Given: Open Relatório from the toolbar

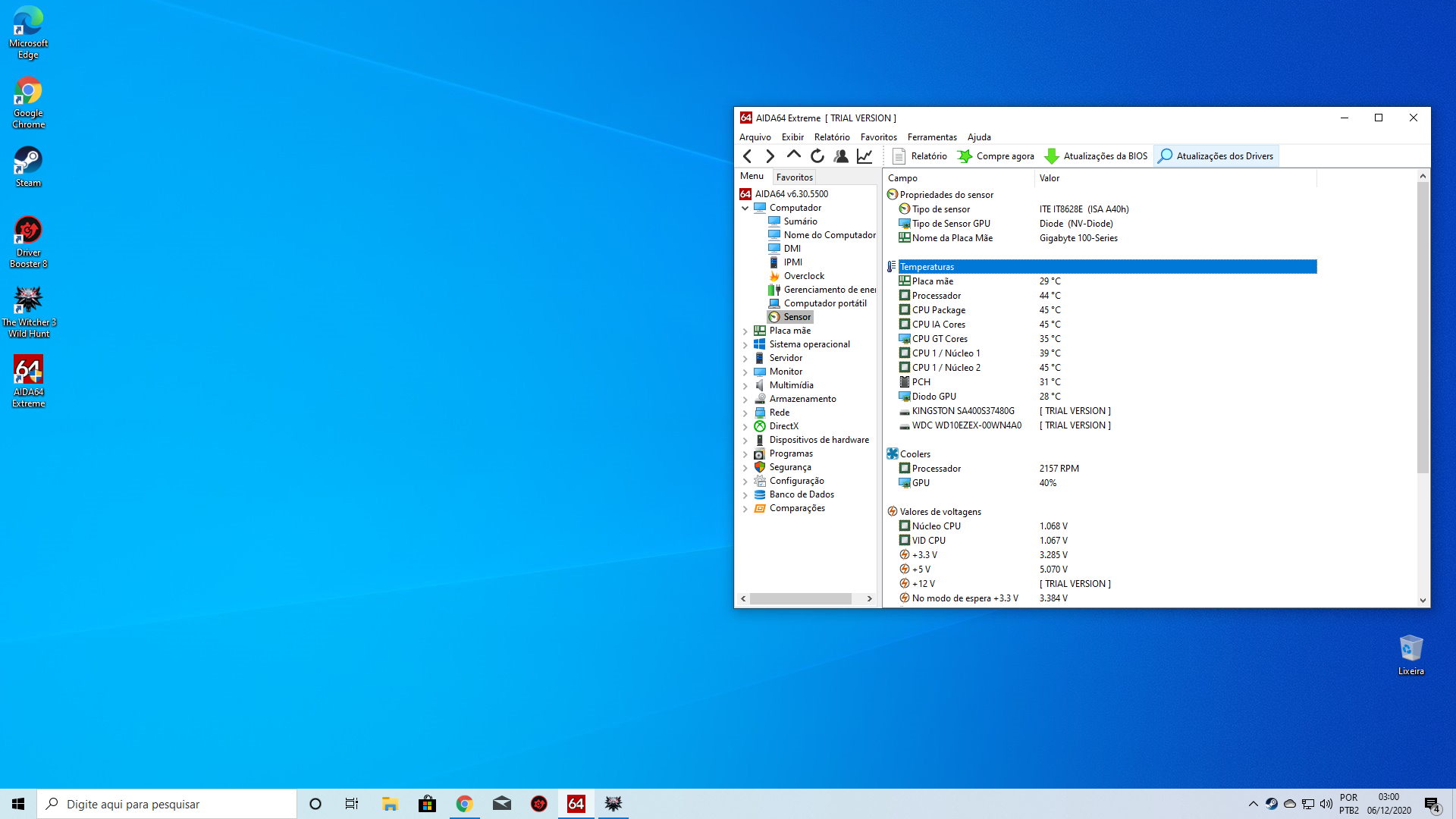Looking at the screenshot, I should click(x=920, y=156).
